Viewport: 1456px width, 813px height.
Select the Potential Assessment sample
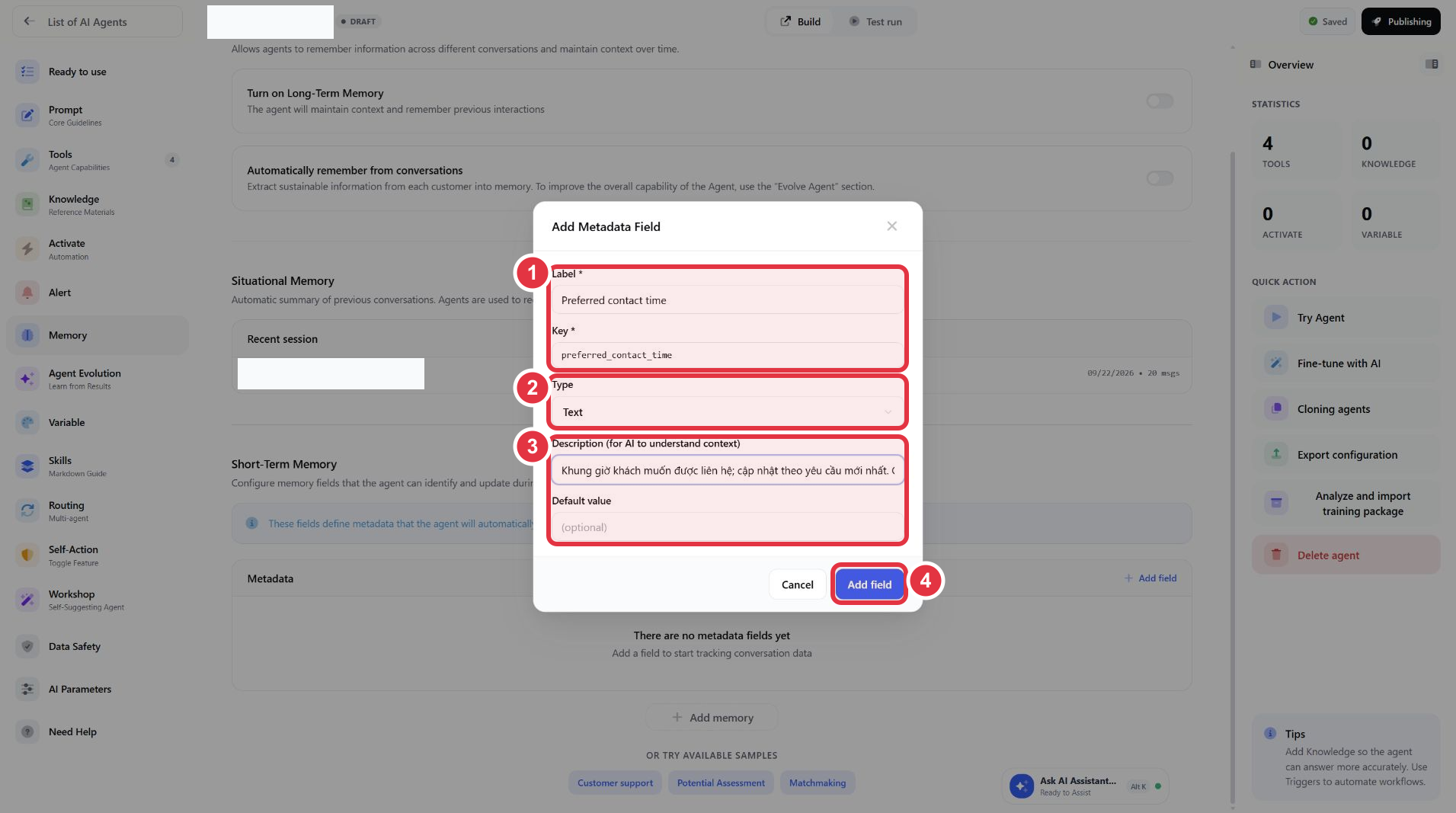tap(721, 783)
